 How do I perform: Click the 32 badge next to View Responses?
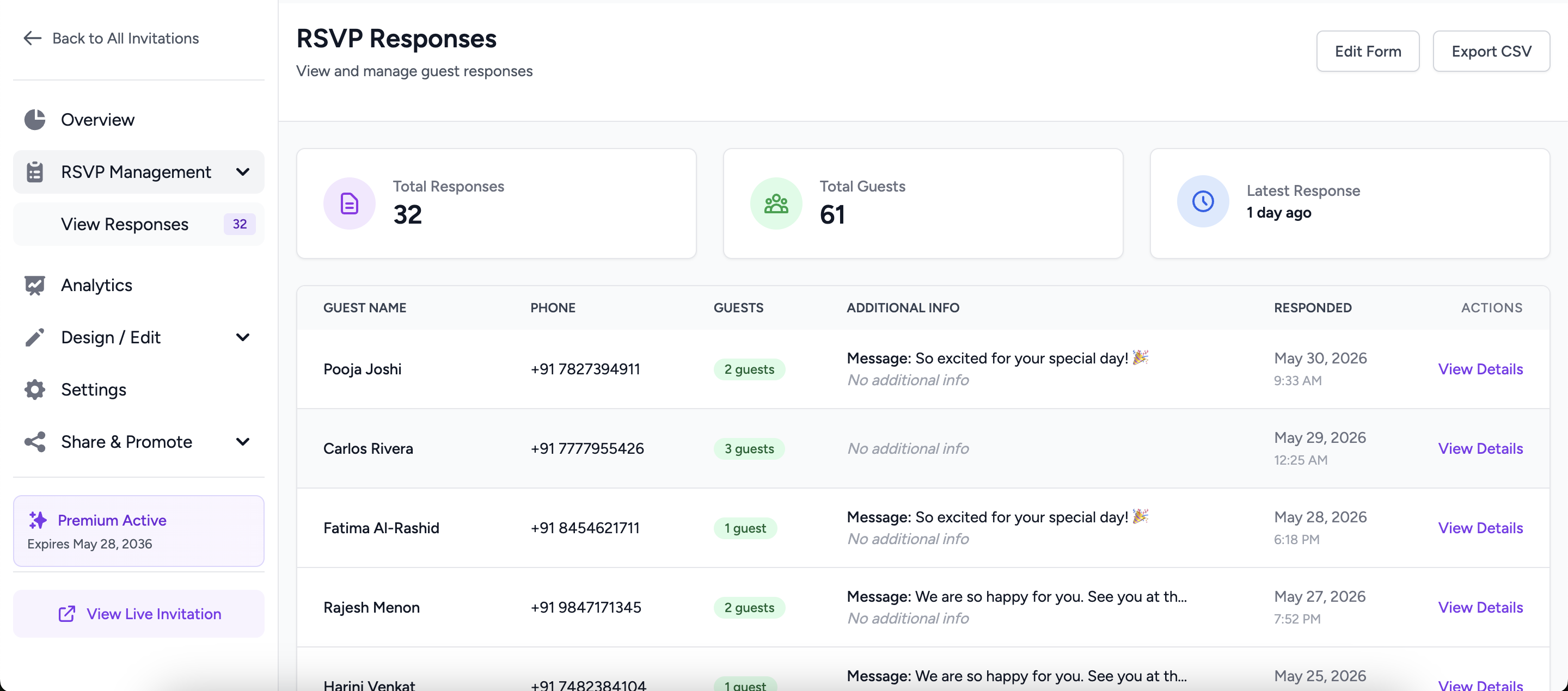pos(240,225)
